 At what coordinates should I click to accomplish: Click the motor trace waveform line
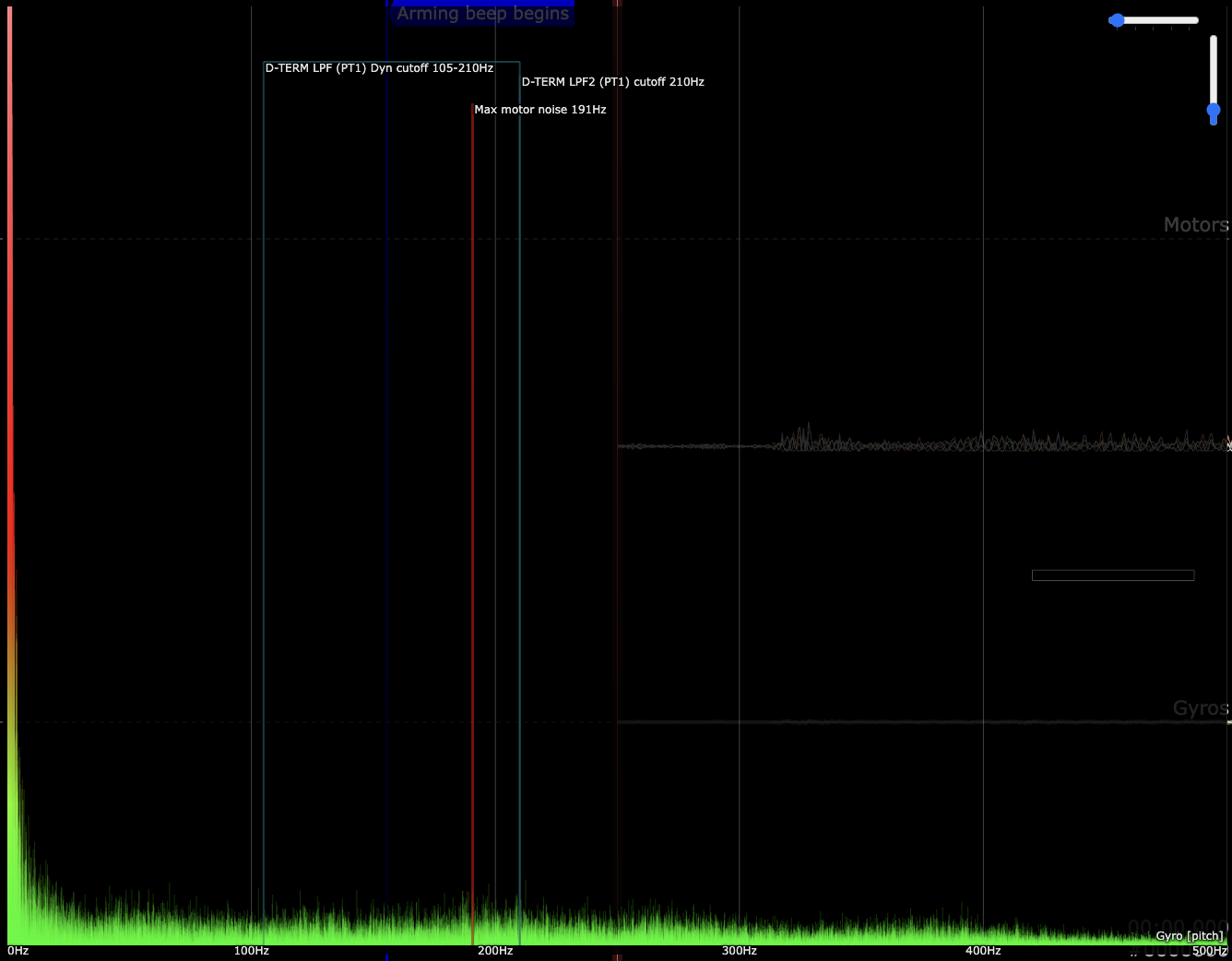[922, 445]
